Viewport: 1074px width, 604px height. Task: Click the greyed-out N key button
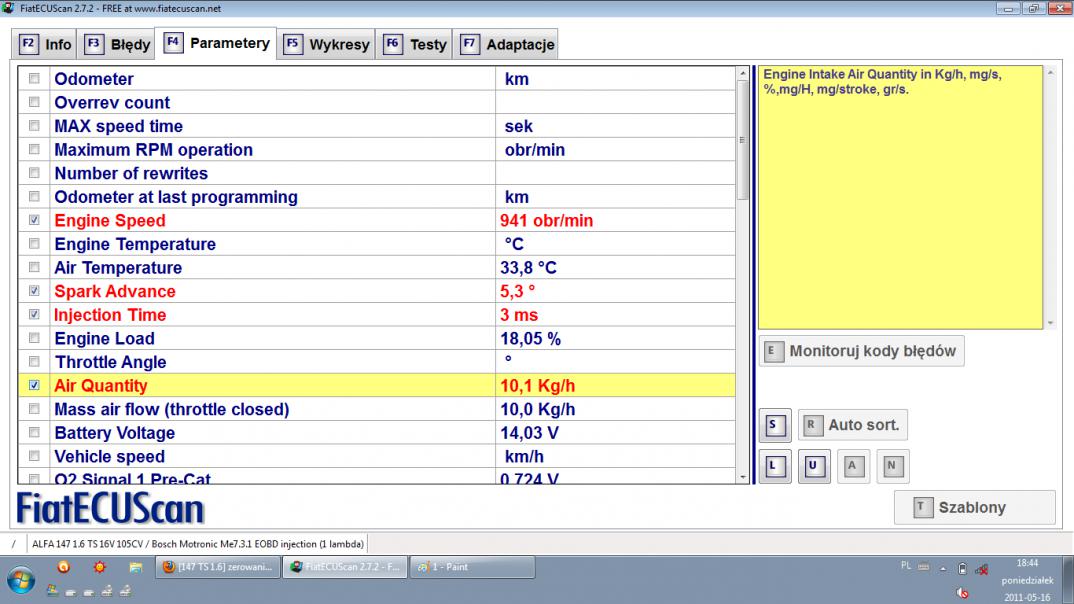point(892,466)
